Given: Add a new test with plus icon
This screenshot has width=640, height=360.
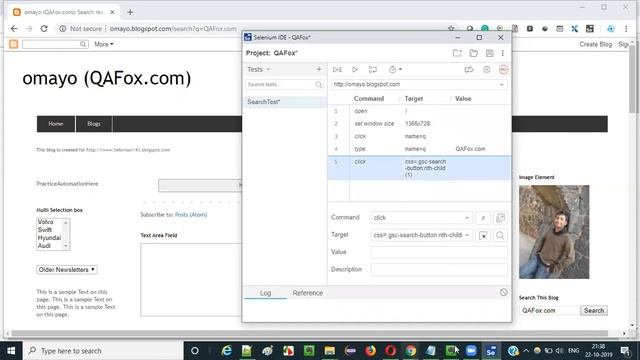Looking at the screenshot, I should pyautogui.click(x=319, y=69).
